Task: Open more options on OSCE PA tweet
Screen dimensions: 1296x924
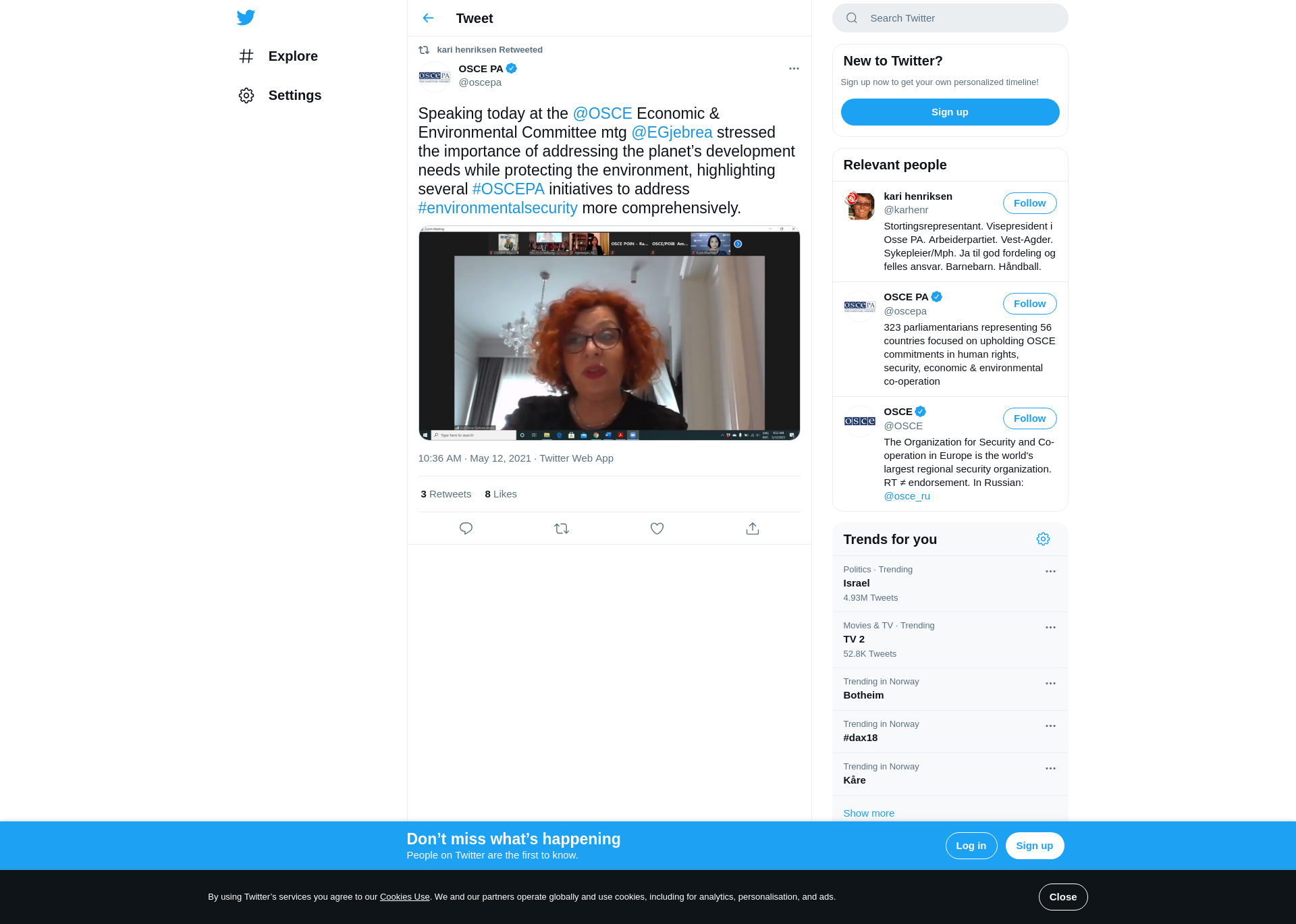Action: coord(794,69)
